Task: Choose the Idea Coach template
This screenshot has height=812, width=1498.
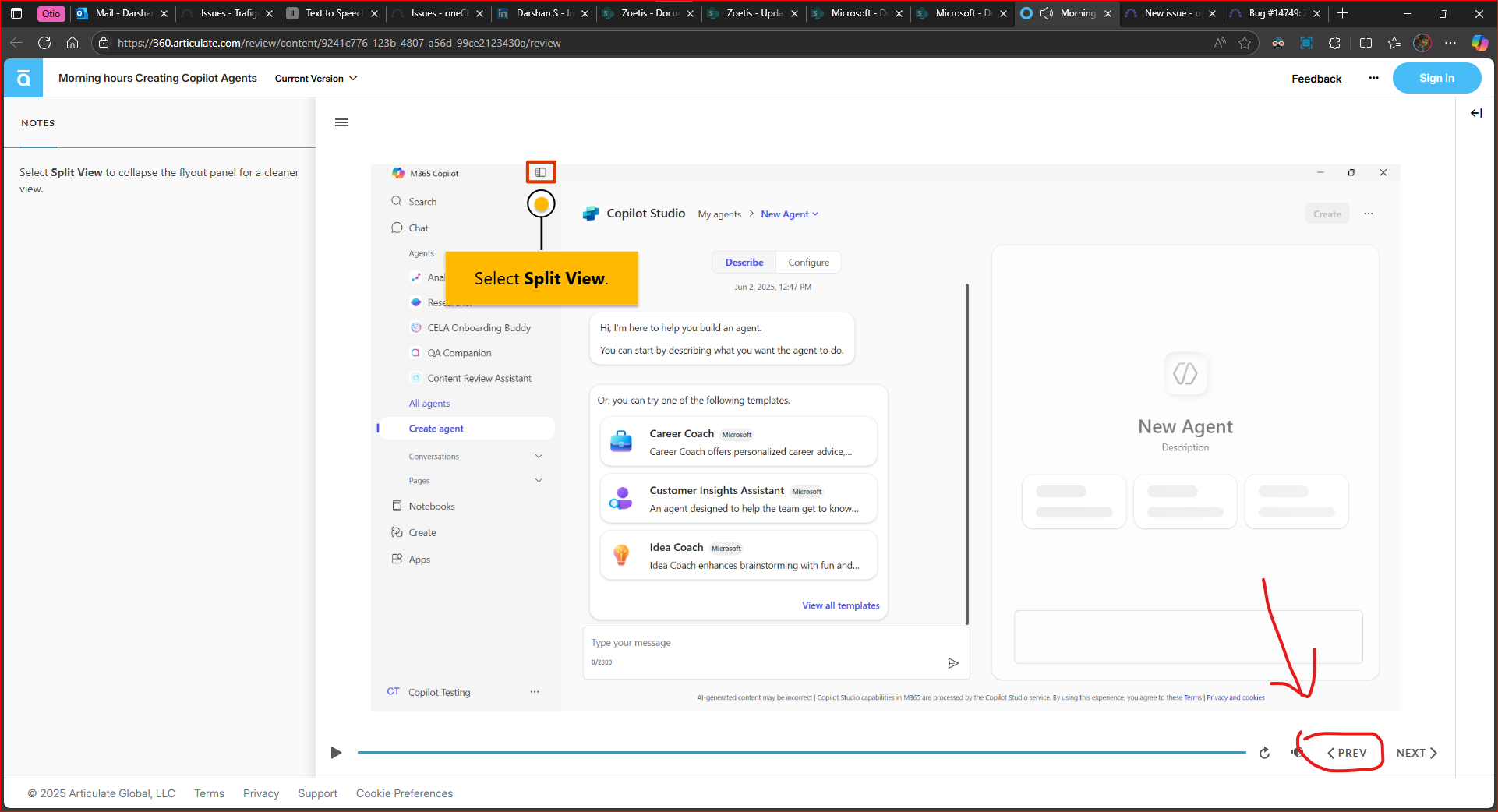Action: click(x=739, y=556)
